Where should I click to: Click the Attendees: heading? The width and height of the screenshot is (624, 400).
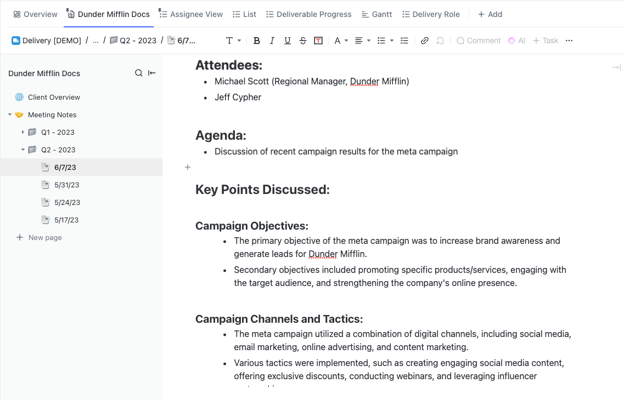coord(229,65)
